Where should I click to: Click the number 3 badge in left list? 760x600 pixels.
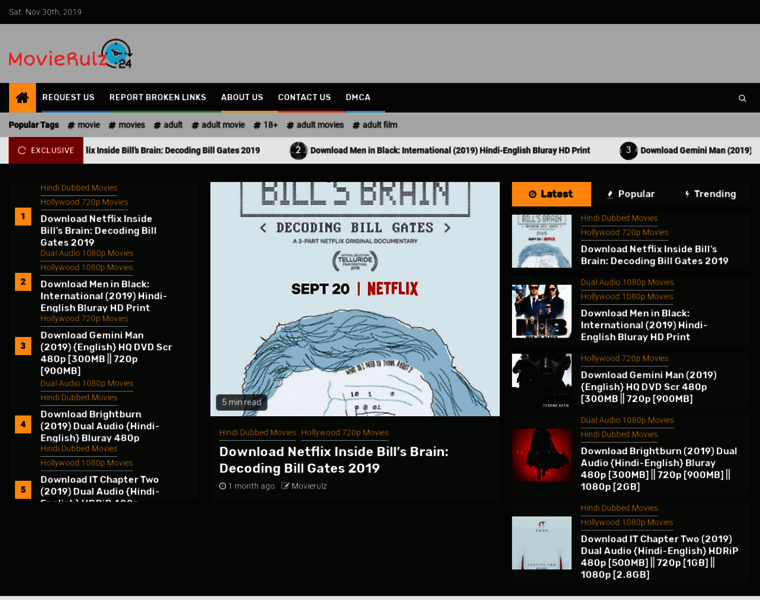[x=23, y=346]
